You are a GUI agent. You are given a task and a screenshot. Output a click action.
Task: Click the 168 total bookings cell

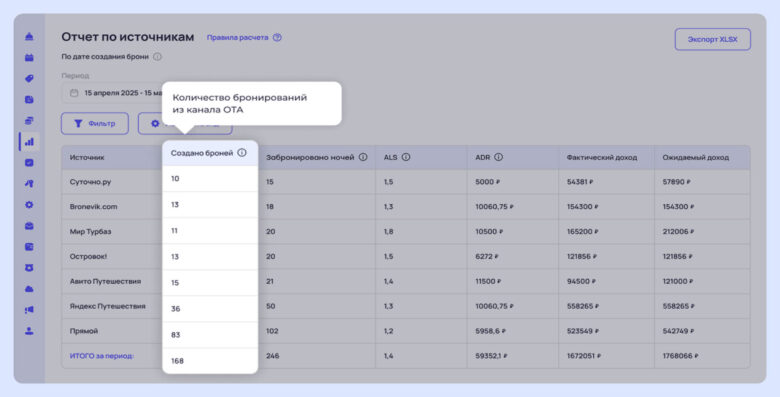click(x=210, y=361)
